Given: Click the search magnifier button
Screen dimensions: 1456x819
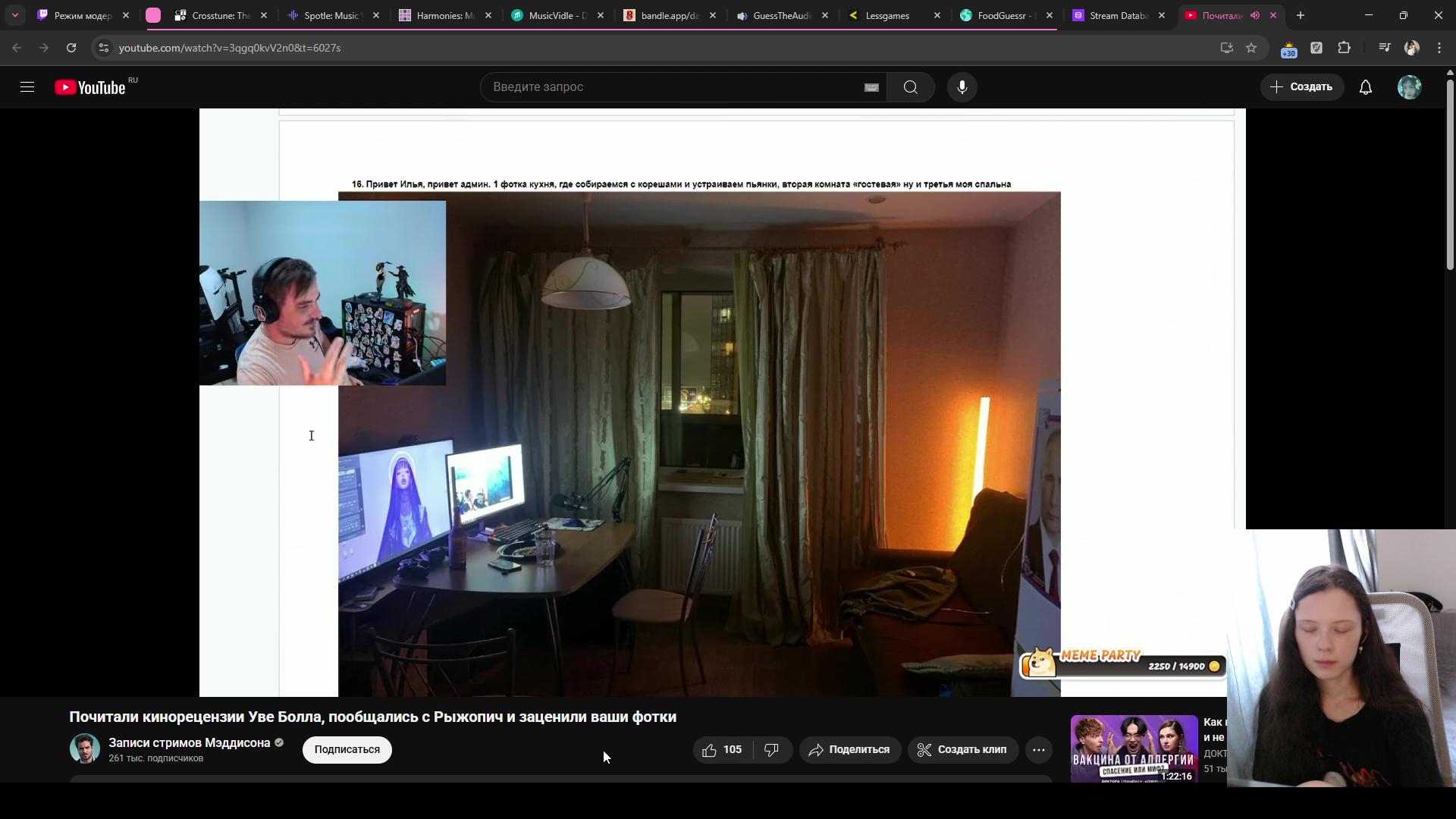Looking at the screenshot, I should pos(910,87).
